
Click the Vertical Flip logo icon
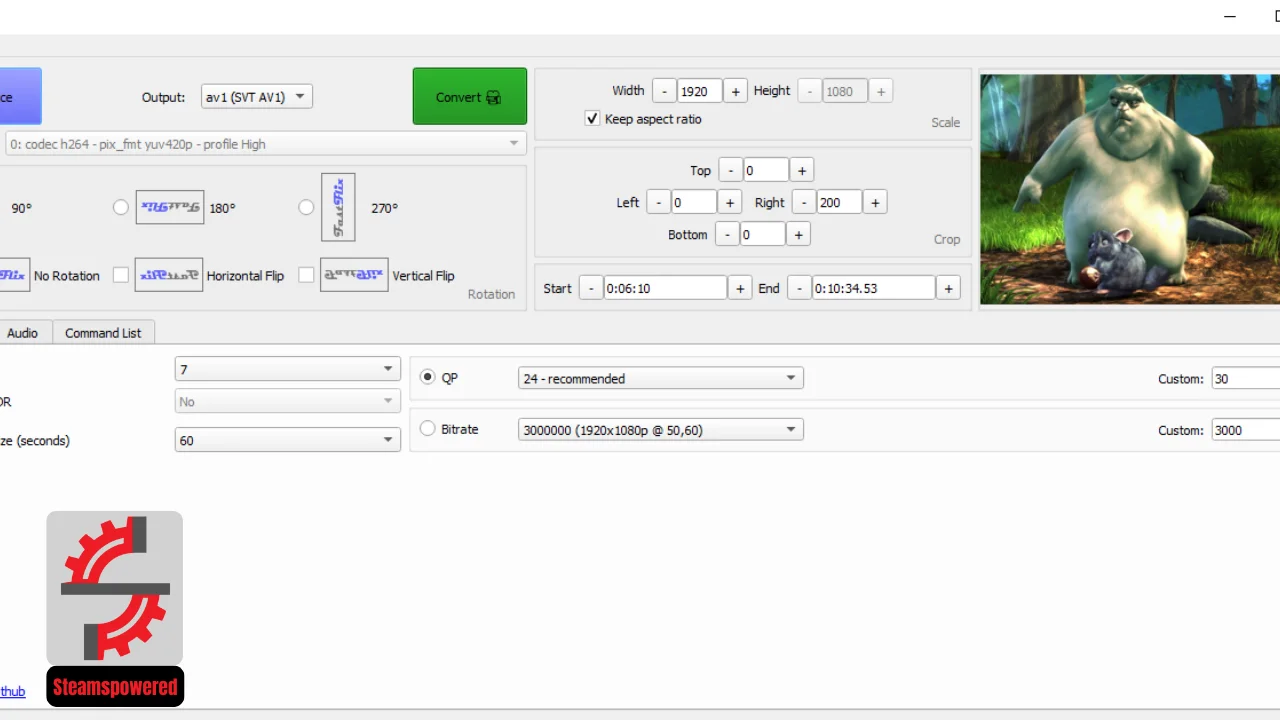(354, 275)
